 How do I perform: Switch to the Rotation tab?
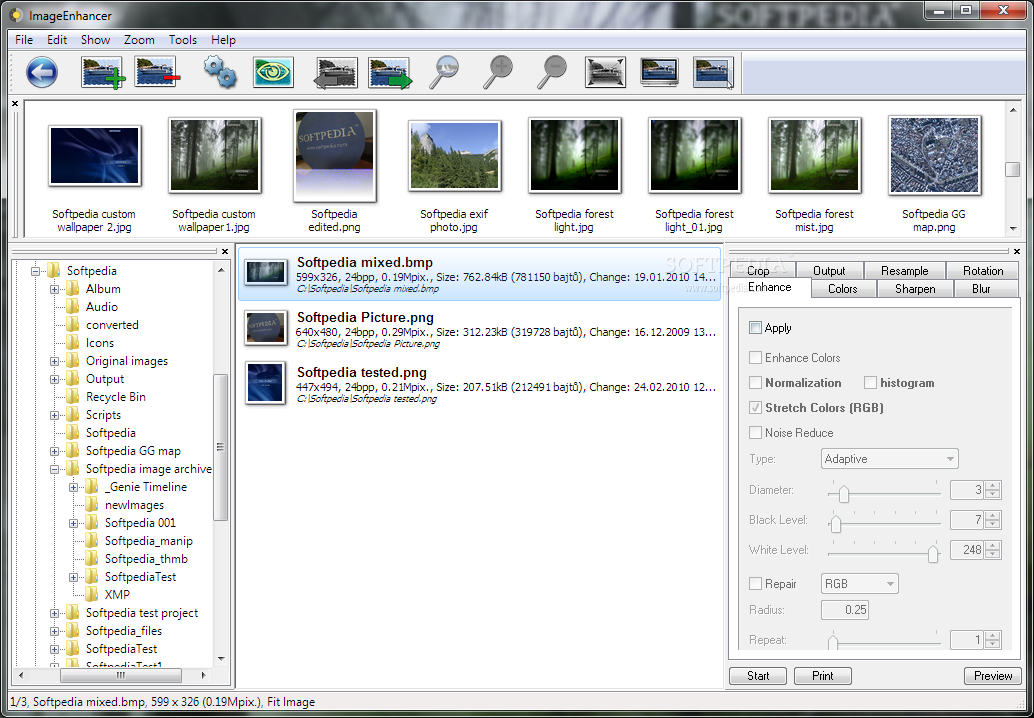(983, 271)
